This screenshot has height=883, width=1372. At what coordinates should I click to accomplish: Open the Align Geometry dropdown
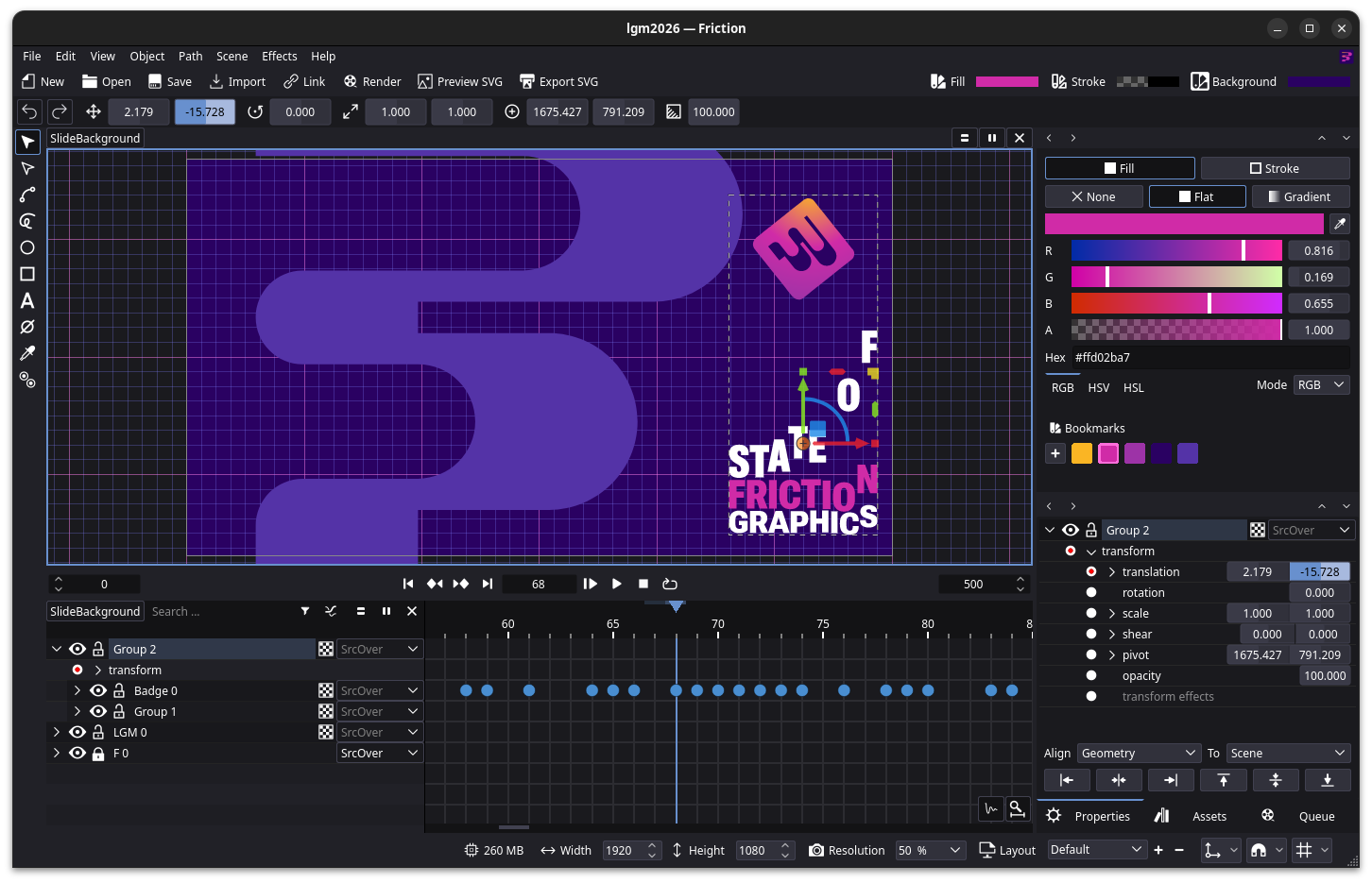[x=1138, y=753]
